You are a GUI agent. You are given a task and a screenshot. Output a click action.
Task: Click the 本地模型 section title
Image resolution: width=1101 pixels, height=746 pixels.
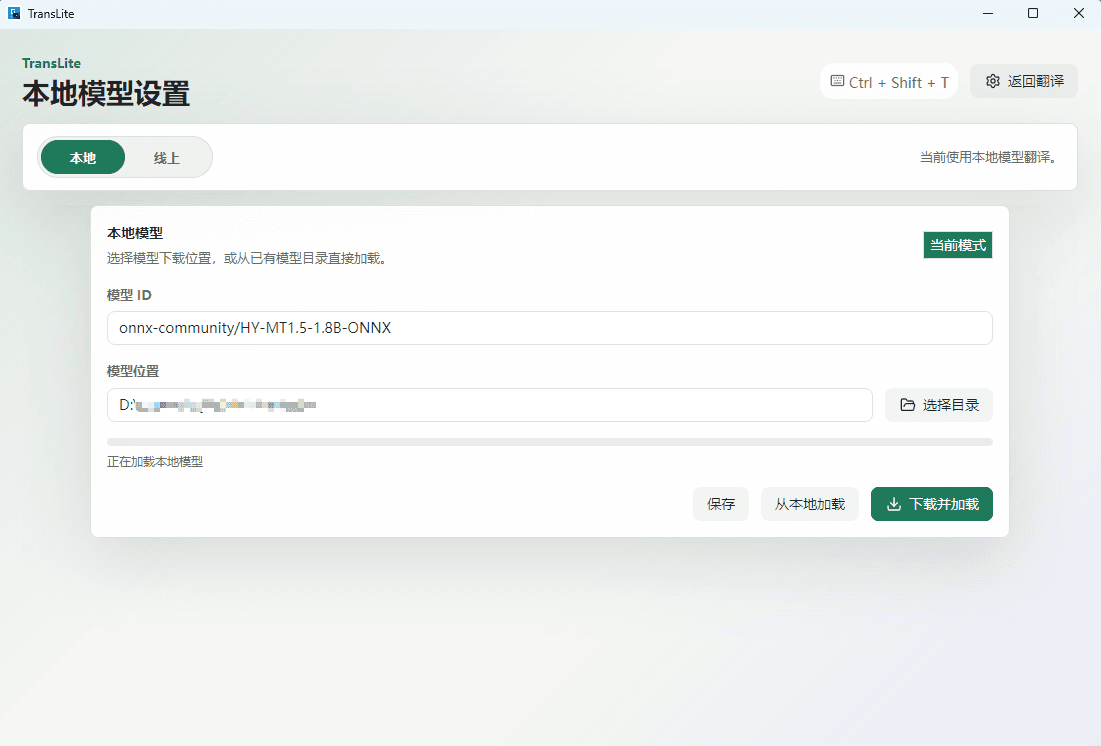coord(135,233)
